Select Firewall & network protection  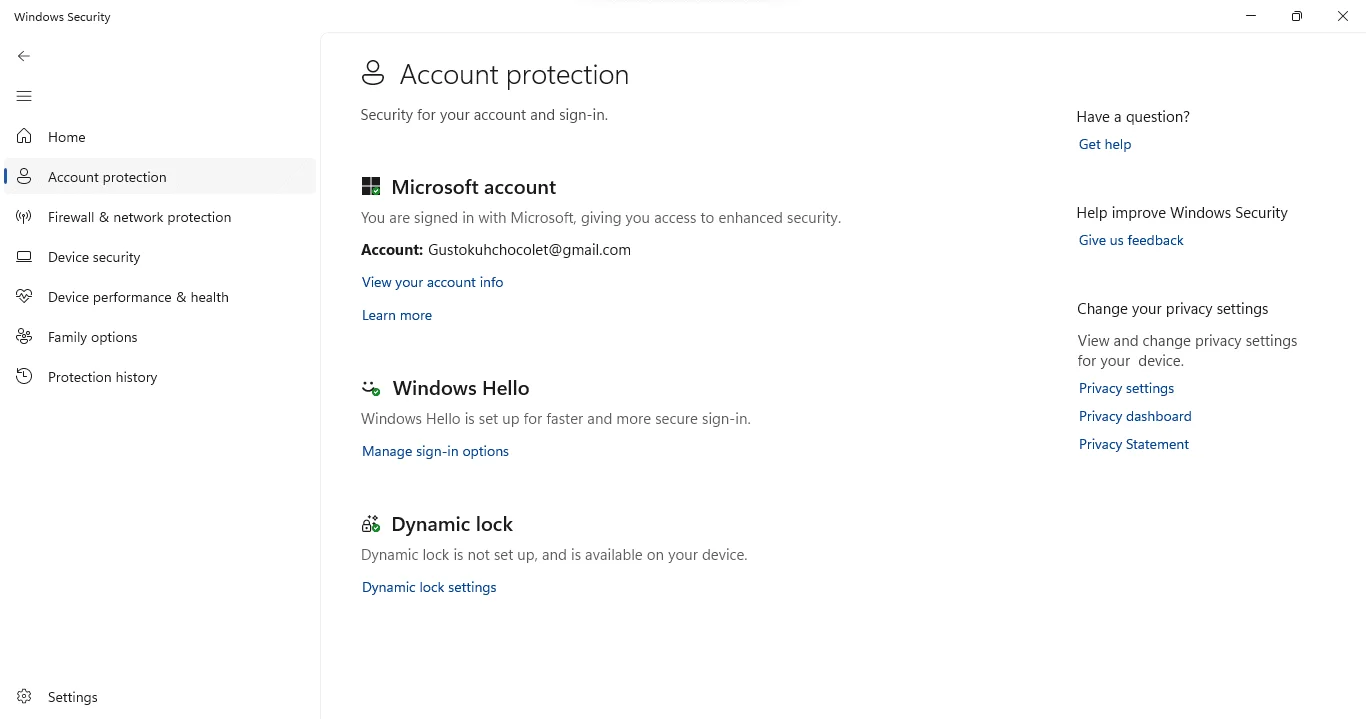click(160, 216)
